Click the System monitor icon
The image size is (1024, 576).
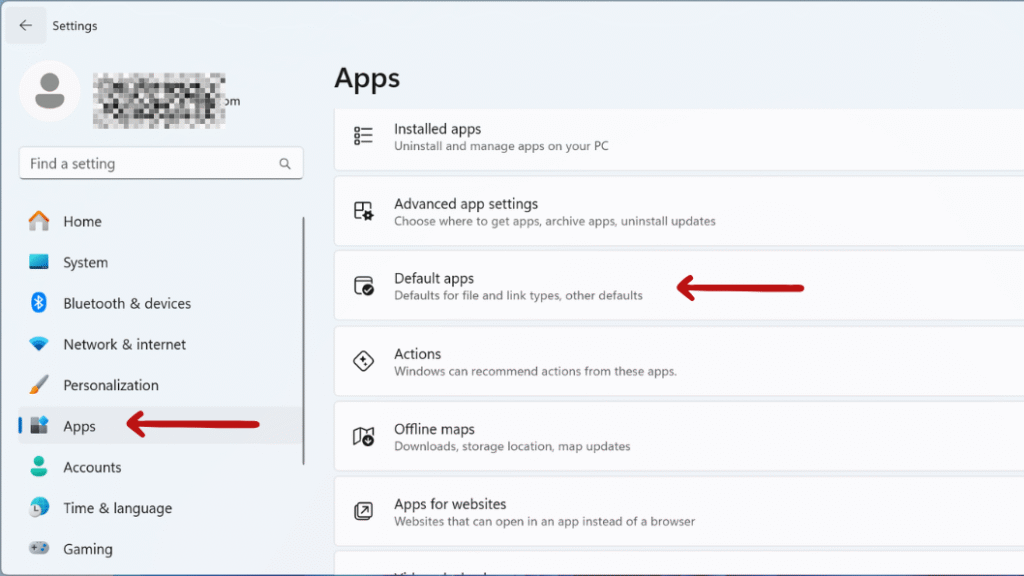coord(39,262)
